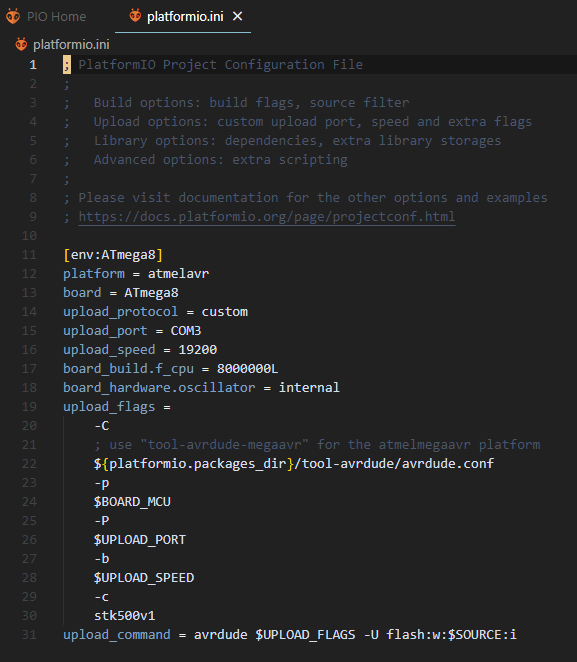Click the 'upload_flags' key
Viewport: 577px width, 662px height.
tap(109, 407)
